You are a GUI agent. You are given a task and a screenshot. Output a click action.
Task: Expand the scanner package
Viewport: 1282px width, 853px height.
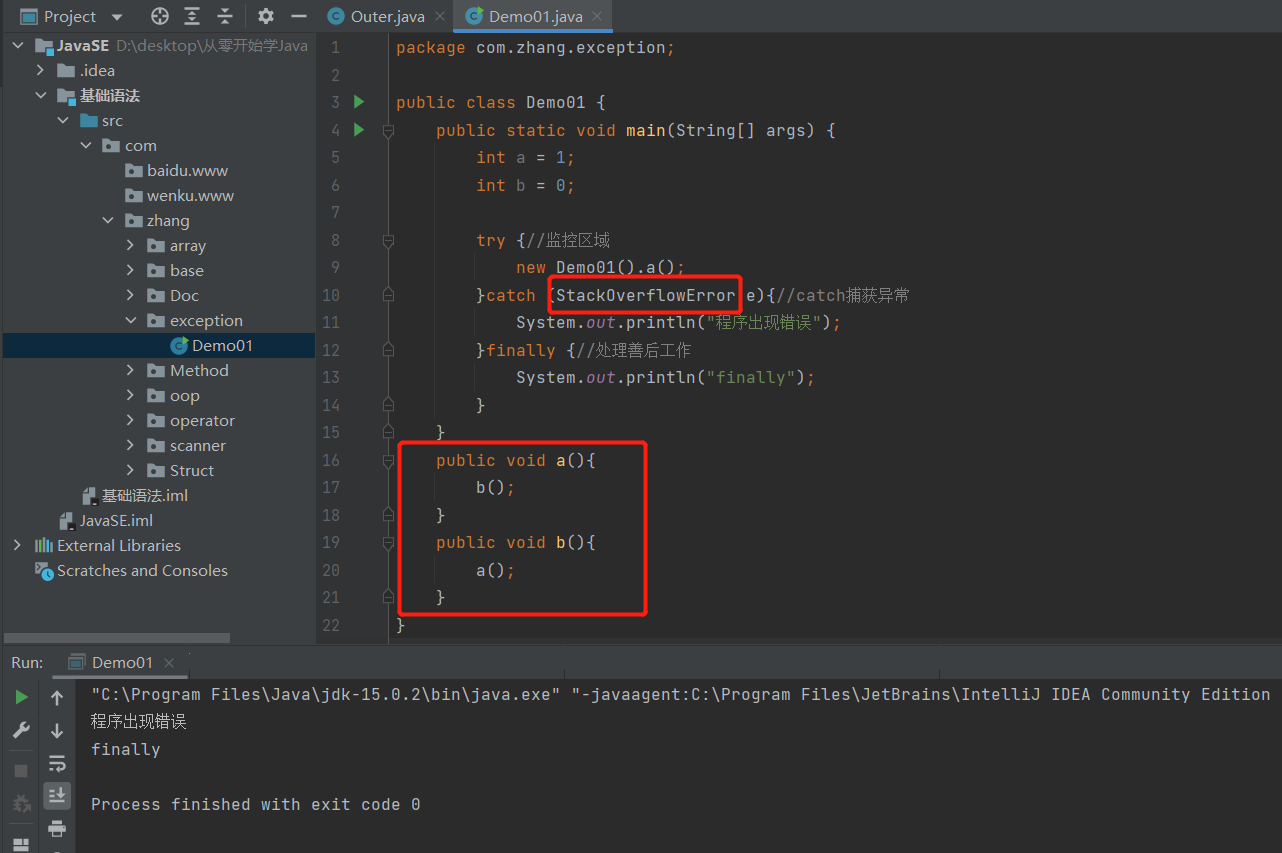click(130, 446)
